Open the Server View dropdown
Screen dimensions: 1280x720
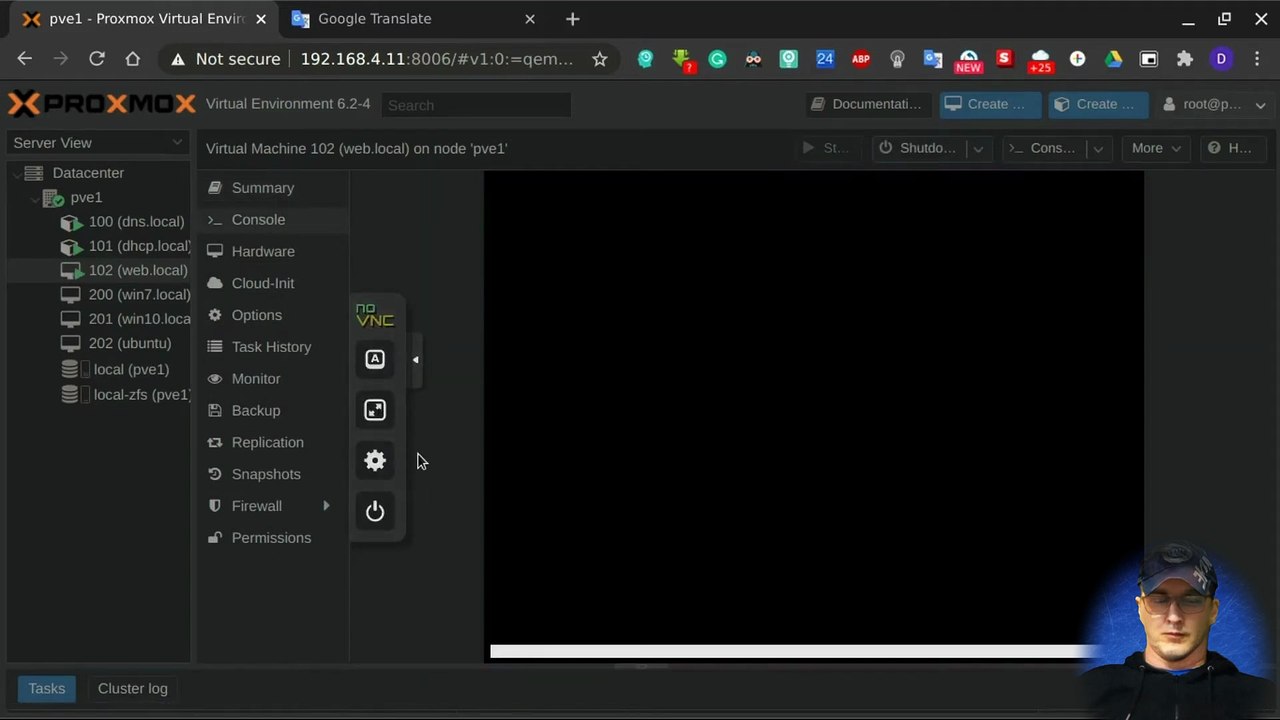coord(98,143)
